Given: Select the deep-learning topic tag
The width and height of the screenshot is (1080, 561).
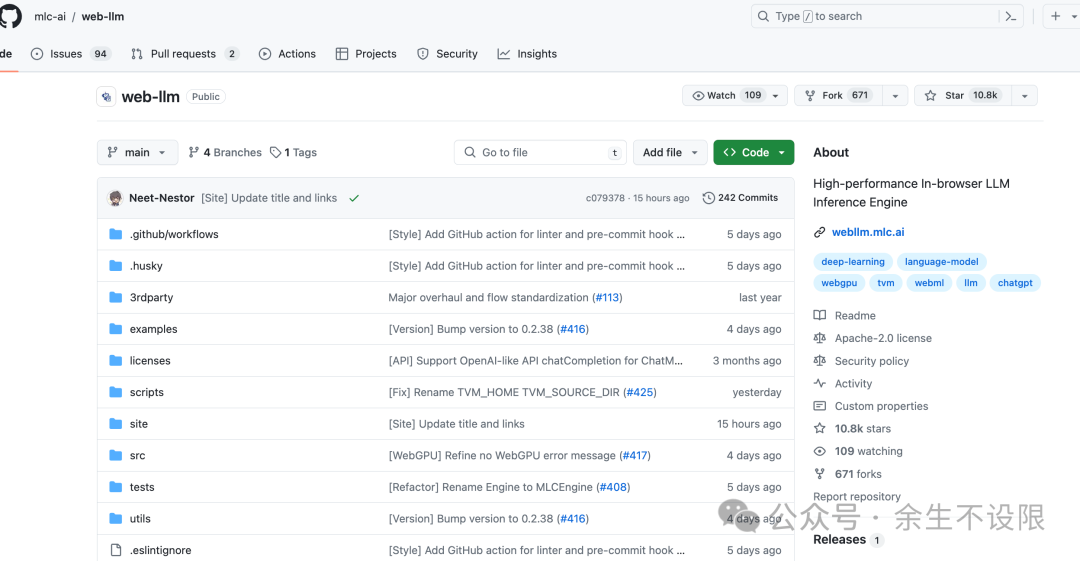Looking at the screenshot, I should pos(853,262).
